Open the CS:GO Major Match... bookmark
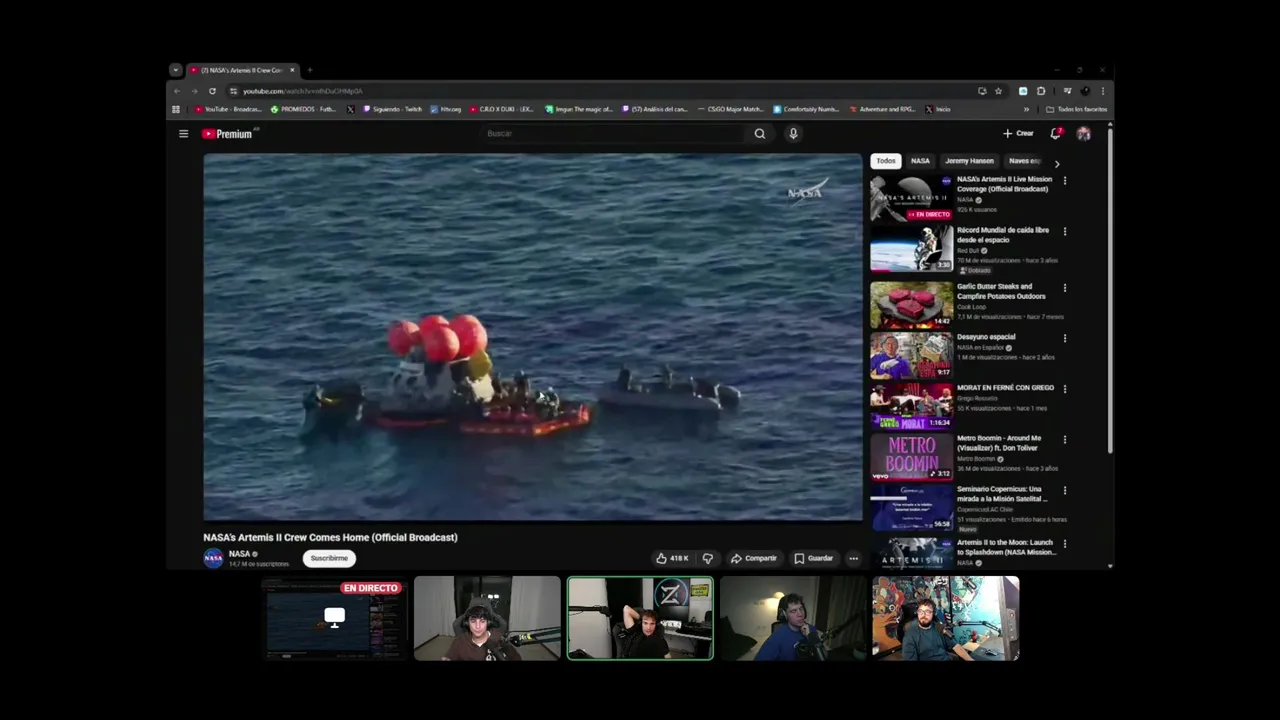The image size is (1280, 720). click(x=731, y=109)
